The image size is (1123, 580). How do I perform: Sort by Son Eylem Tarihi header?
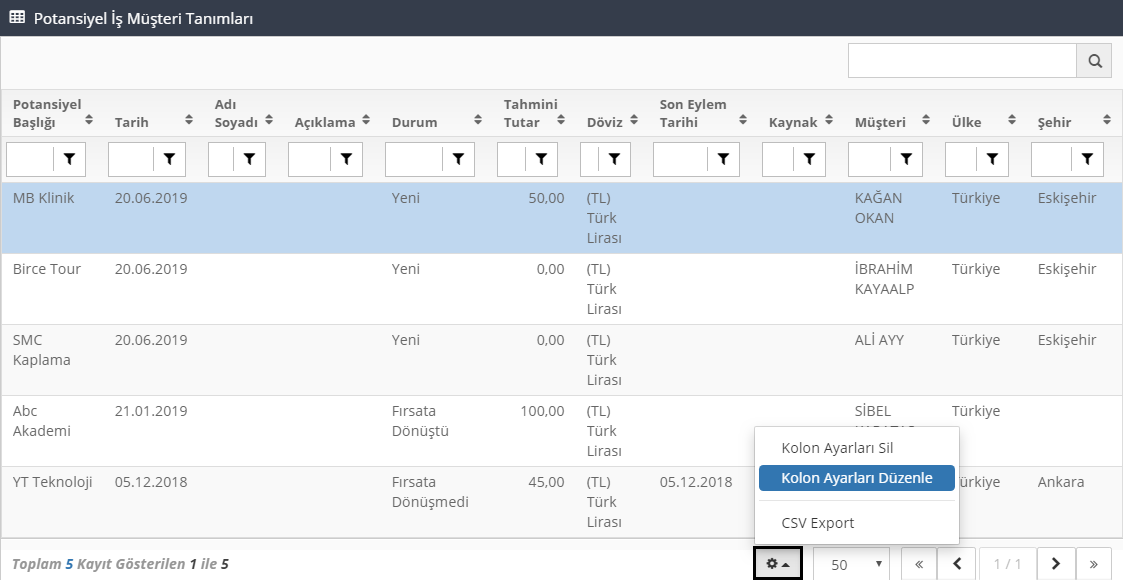click(742, 122)
